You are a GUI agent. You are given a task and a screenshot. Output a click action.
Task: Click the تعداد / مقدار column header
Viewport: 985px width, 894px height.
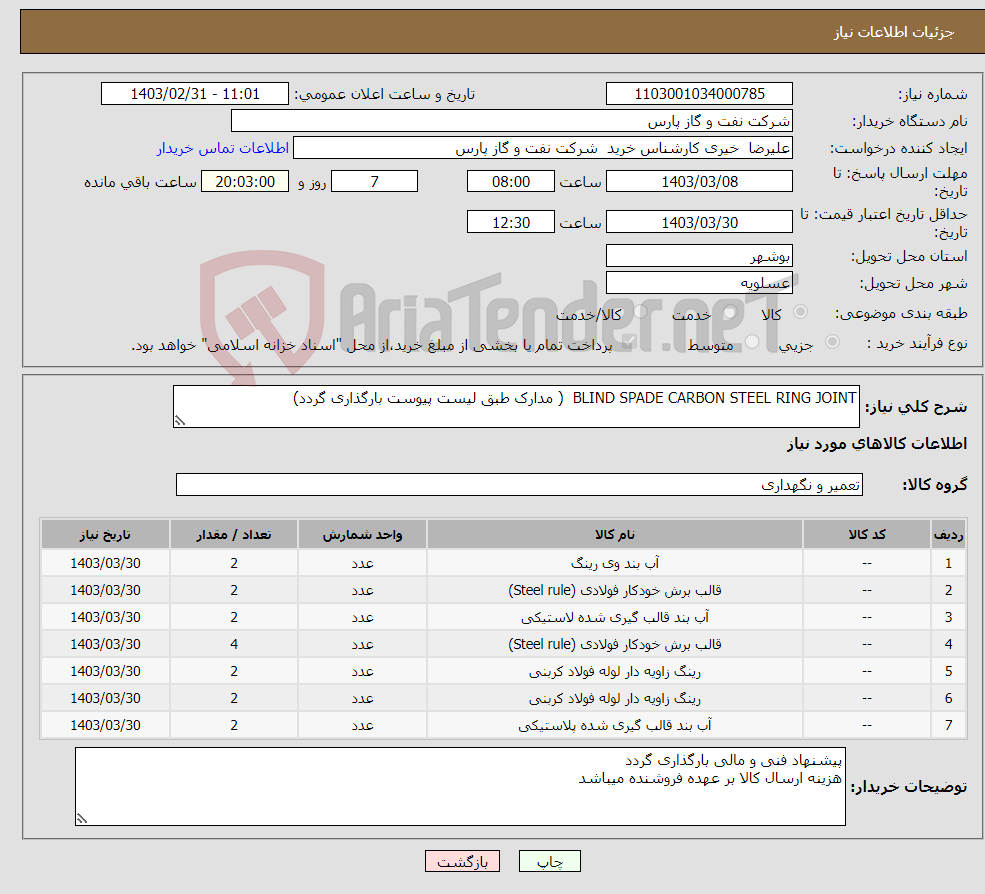pos(234,535)
